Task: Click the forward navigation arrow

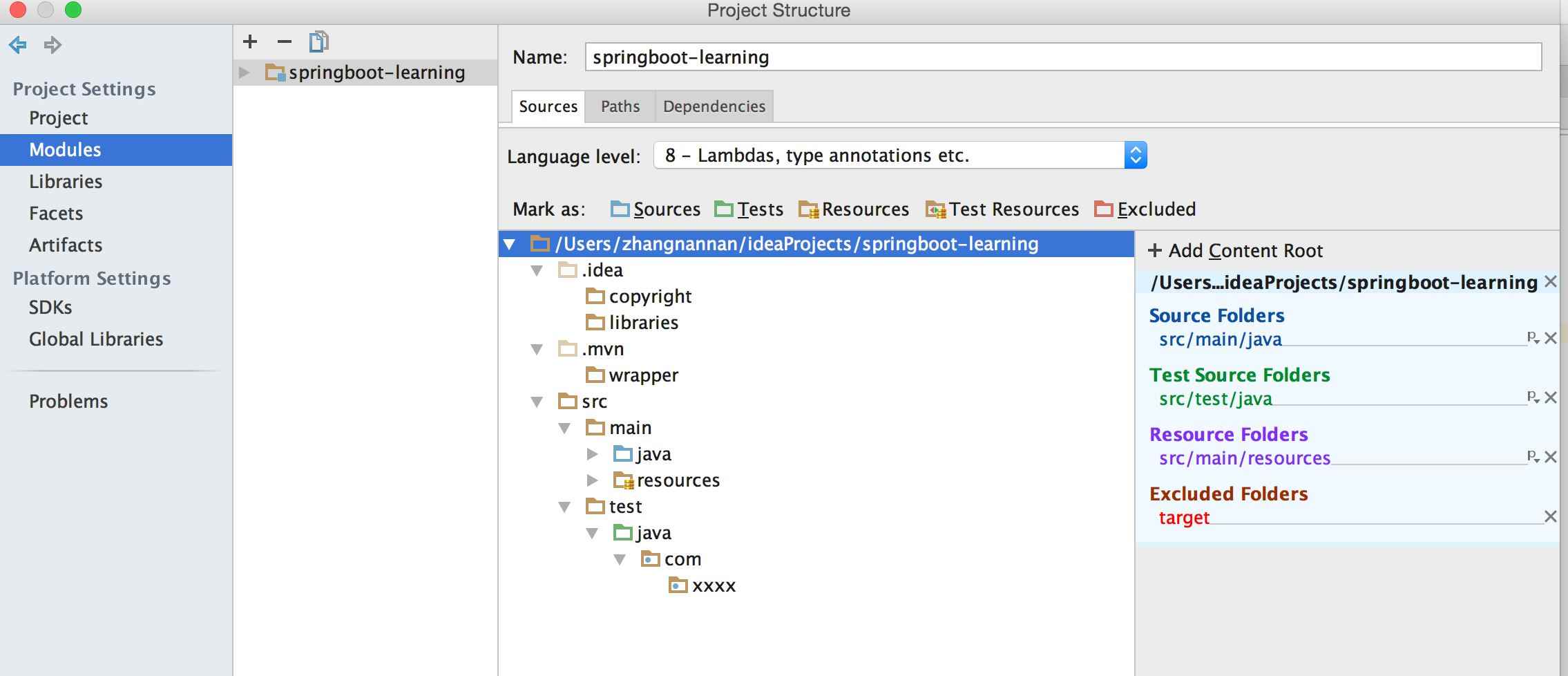Action: pyautogui.click(x=52, y=45)
